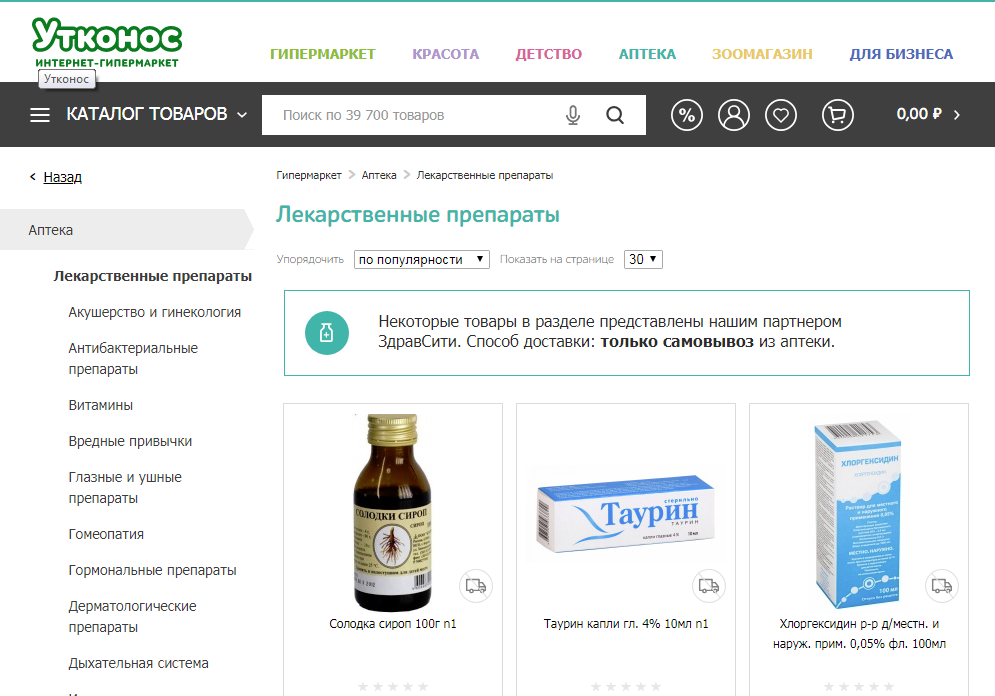Open Витамины category

coord(101,405)
